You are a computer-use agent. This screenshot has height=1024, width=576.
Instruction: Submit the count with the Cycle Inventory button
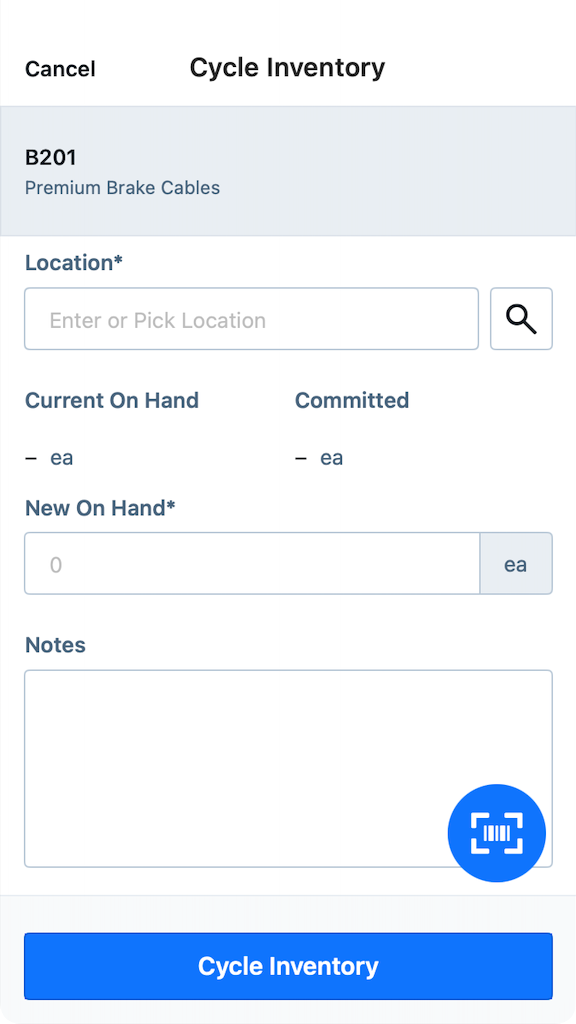(x=288, y=966)
